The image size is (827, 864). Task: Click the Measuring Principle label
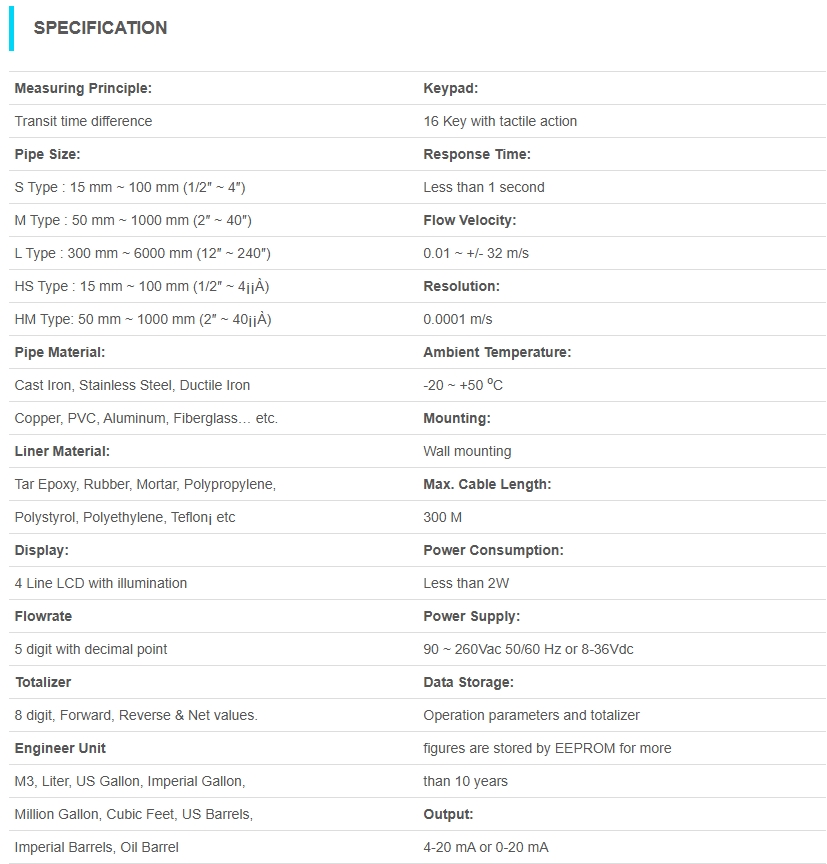83,88
